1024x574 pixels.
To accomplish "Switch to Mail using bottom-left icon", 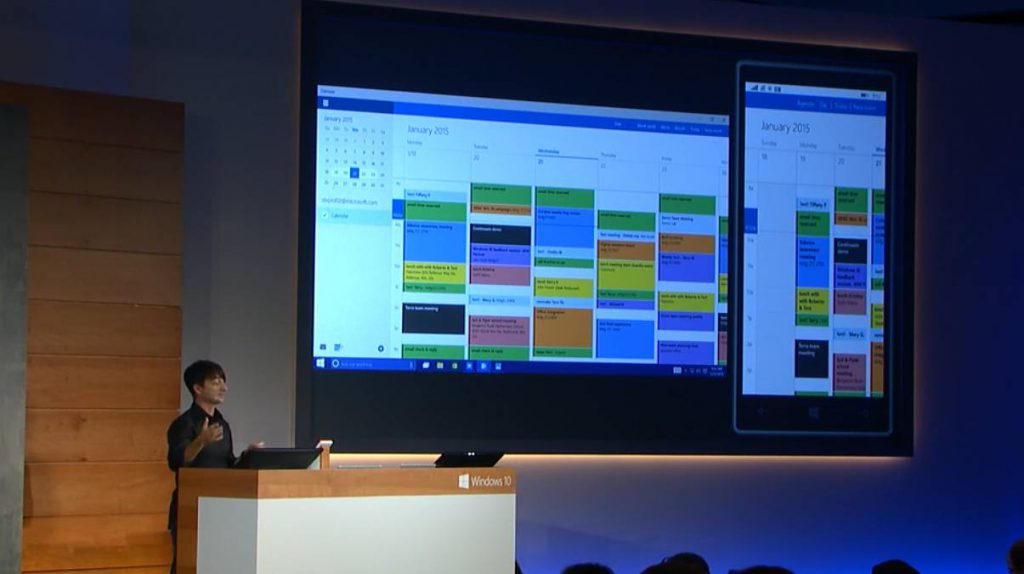I will [323, 347].
